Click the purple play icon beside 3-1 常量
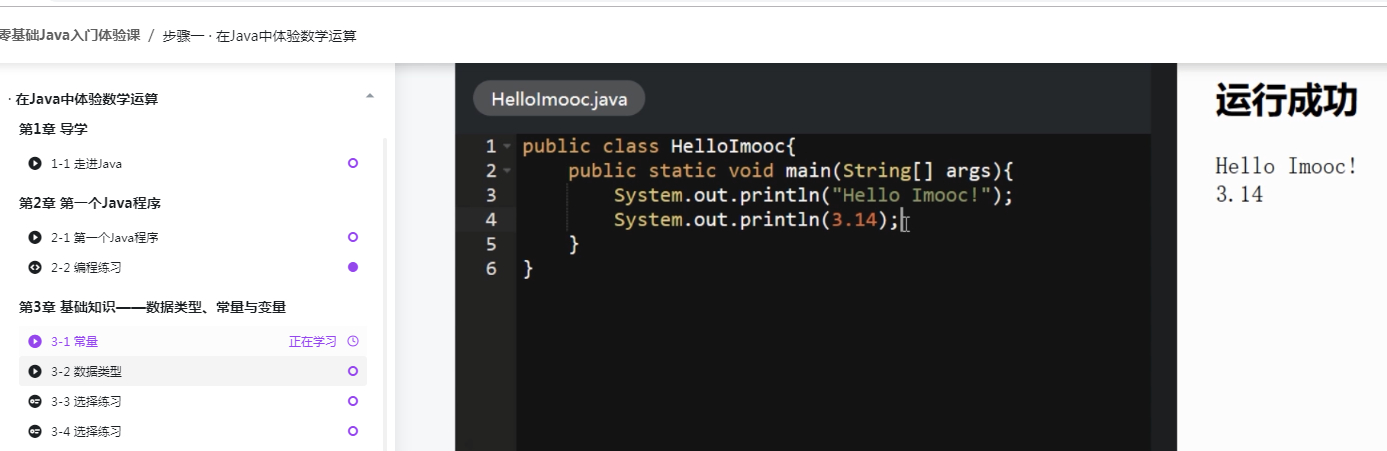The width and height of the screenshot is (1387, 451). pos(35,342)
